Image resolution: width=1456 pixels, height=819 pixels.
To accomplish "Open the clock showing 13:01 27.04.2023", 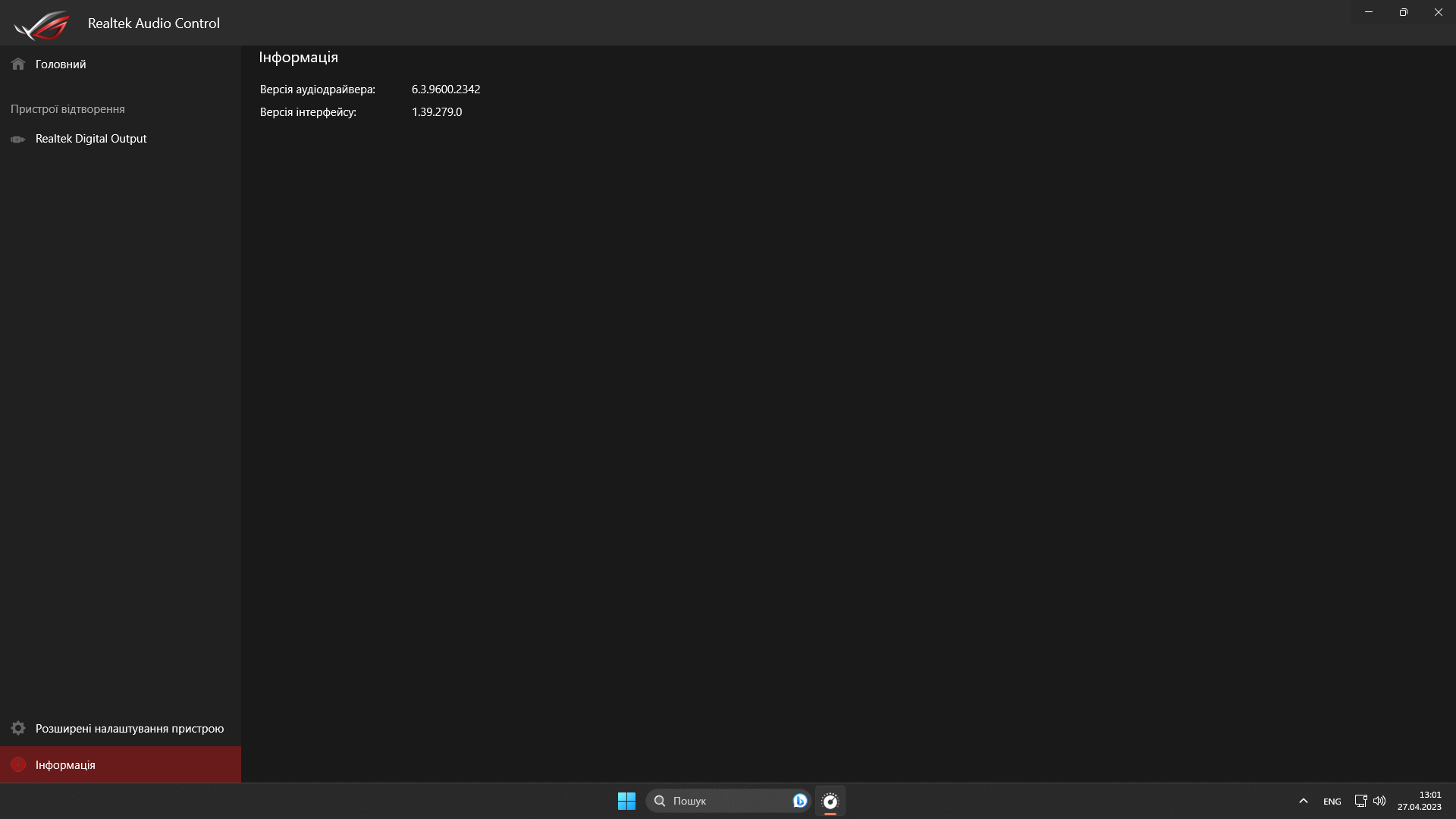I will 1420,801.
